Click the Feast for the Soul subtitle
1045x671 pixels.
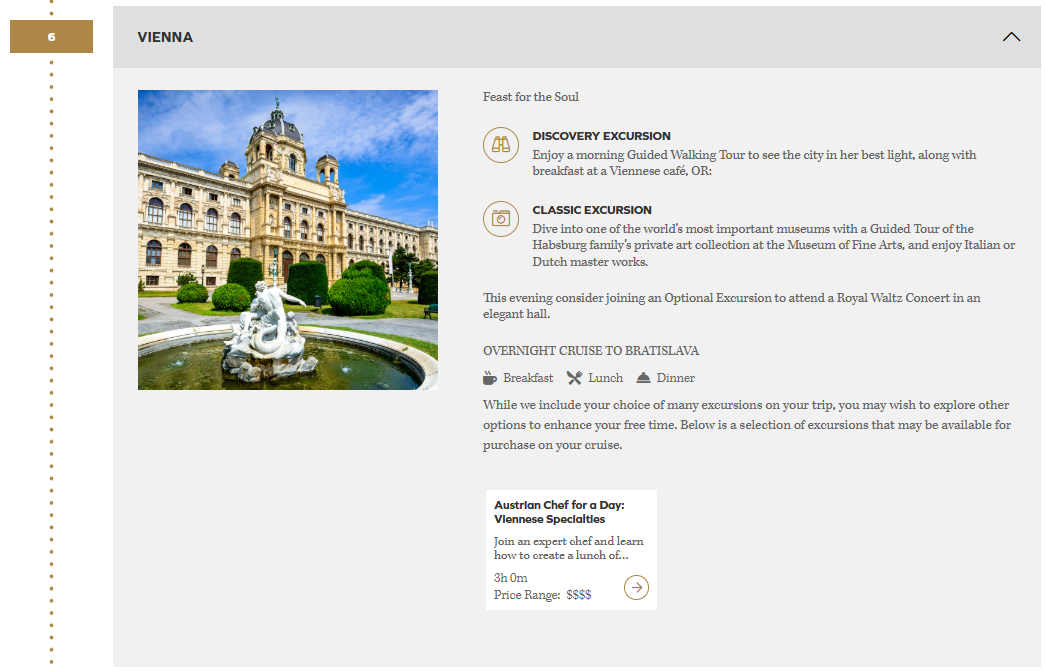pyautogui.click(x=531, y=97)
